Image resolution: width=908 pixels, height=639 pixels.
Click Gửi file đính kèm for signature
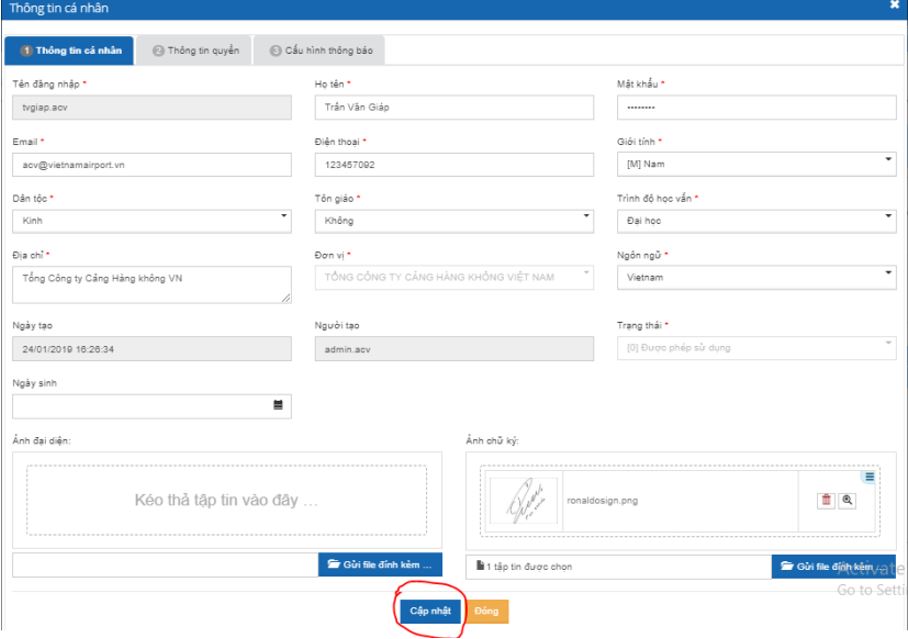click(x=833, y=566)
